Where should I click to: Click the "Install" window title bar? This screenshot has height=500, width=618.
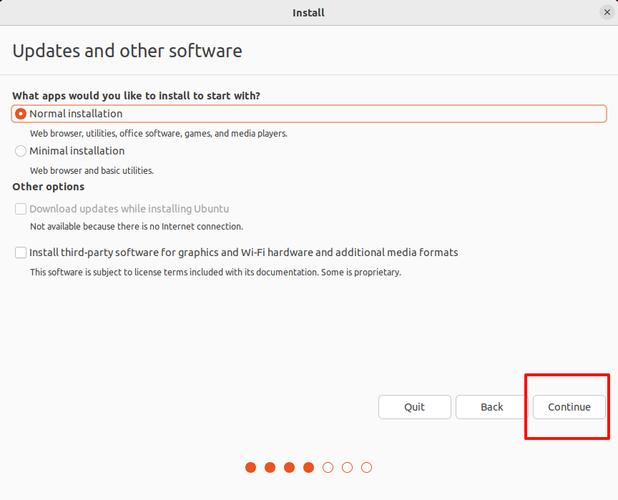point(308,12)
